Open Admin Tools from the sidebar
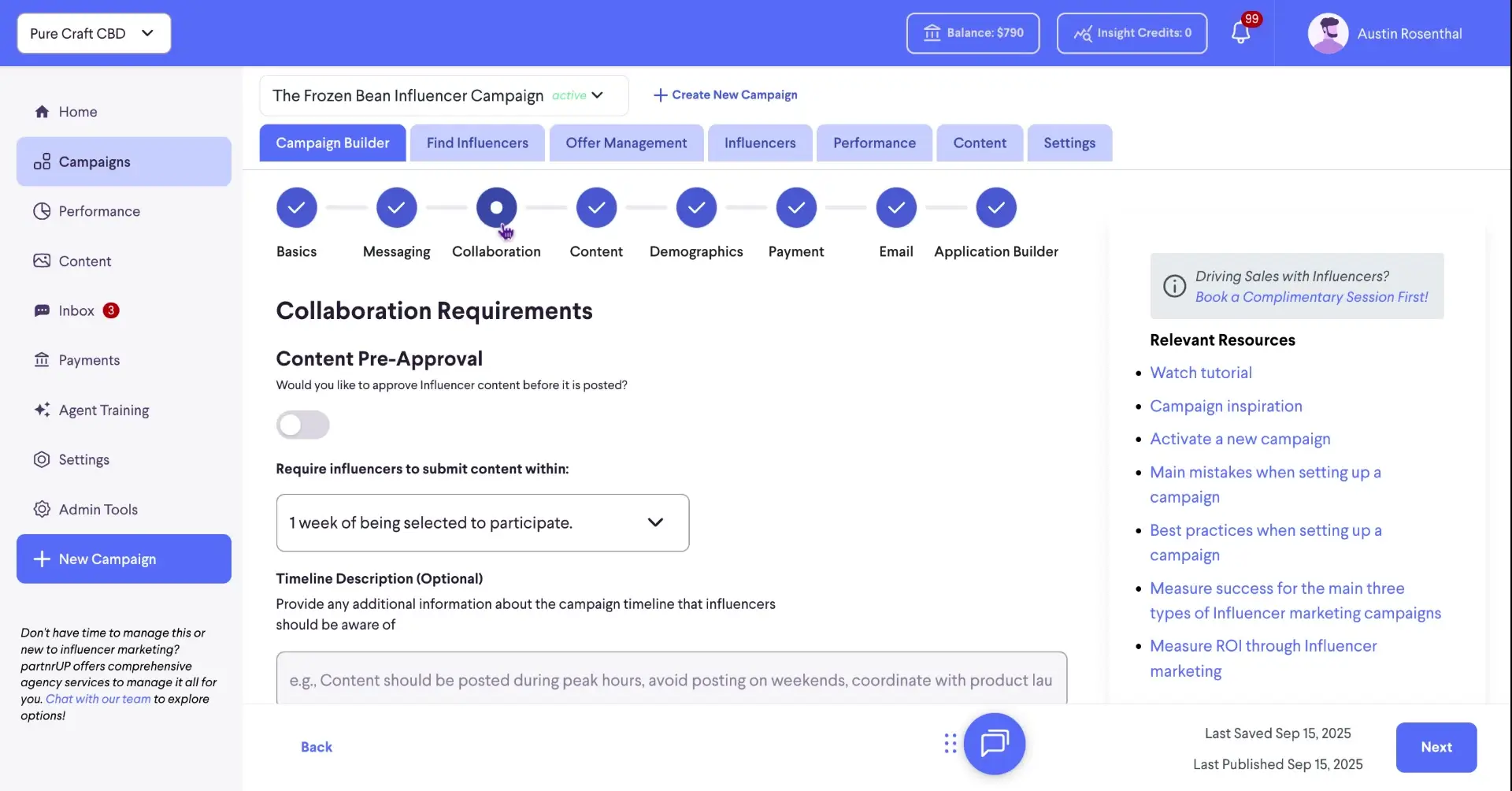The height and width of the screenshot is (791, 1512). (98, 509)
